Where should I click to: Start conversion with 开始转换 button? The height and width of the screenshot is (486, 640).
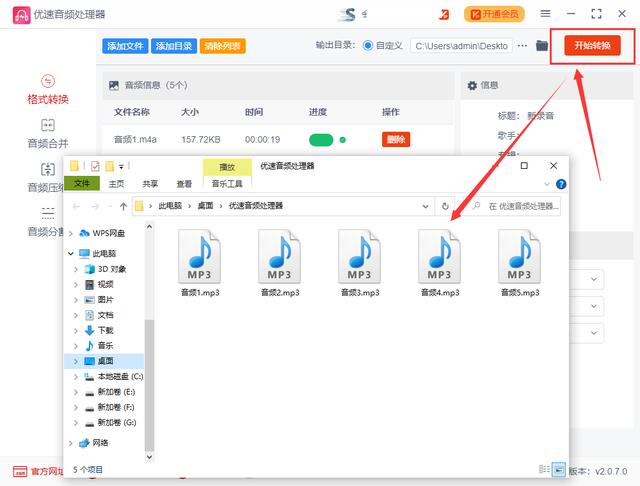592,45
